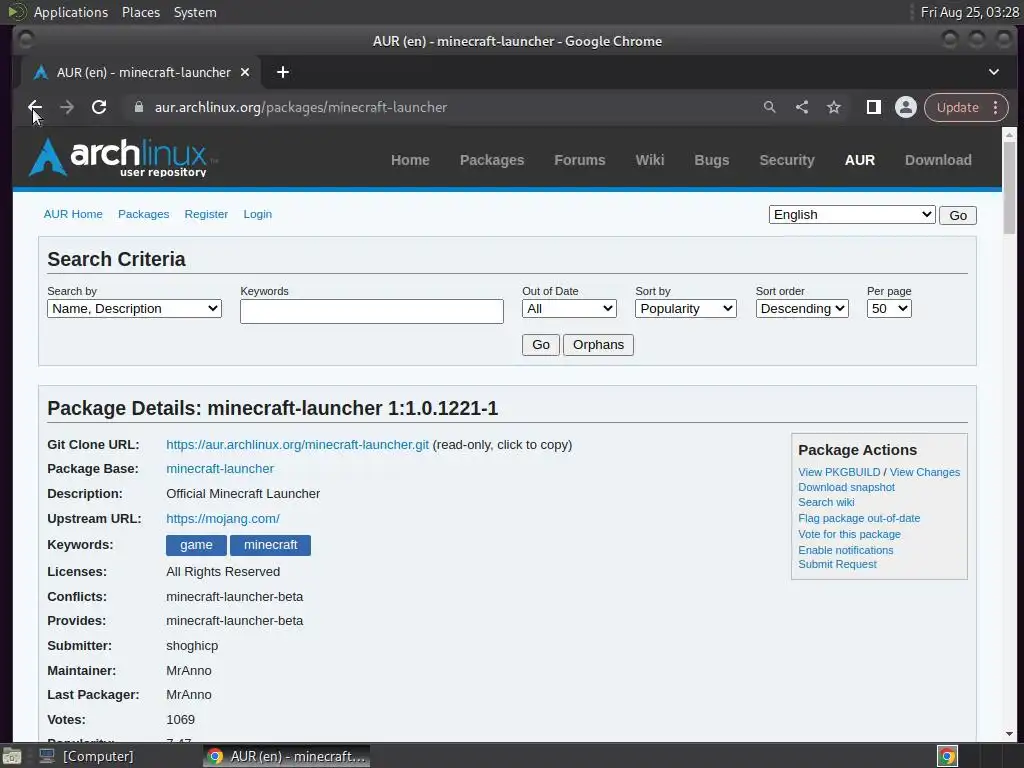Click View PKGBUILD link
Image resolution: width=1024 pixels, height=768 pixels.
pos(839,472)
